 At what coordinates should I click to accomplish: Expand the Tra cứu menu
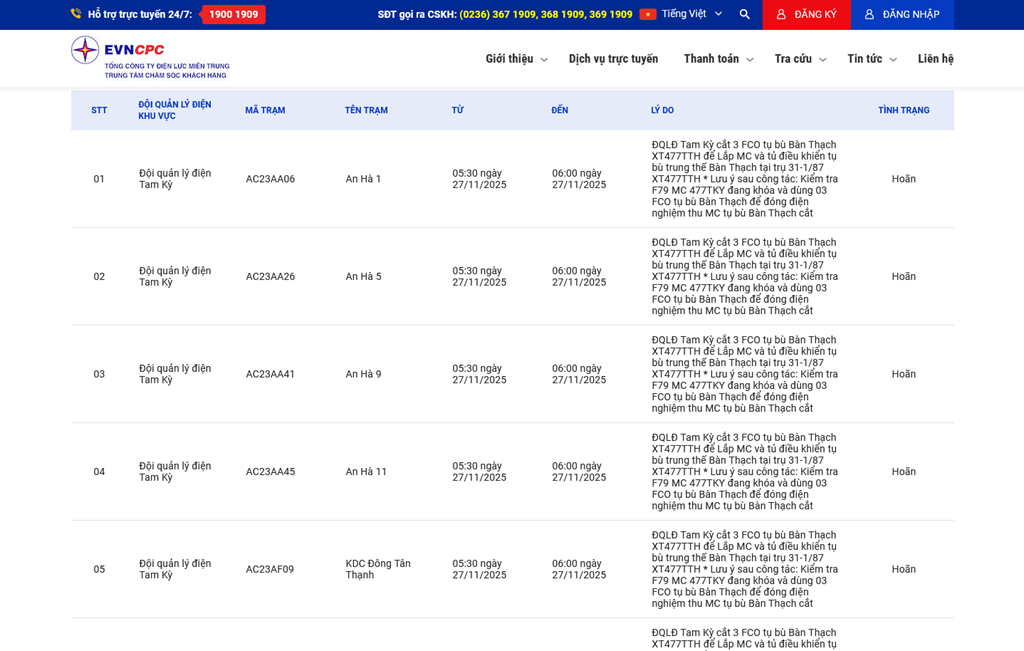tap(800, 59)
